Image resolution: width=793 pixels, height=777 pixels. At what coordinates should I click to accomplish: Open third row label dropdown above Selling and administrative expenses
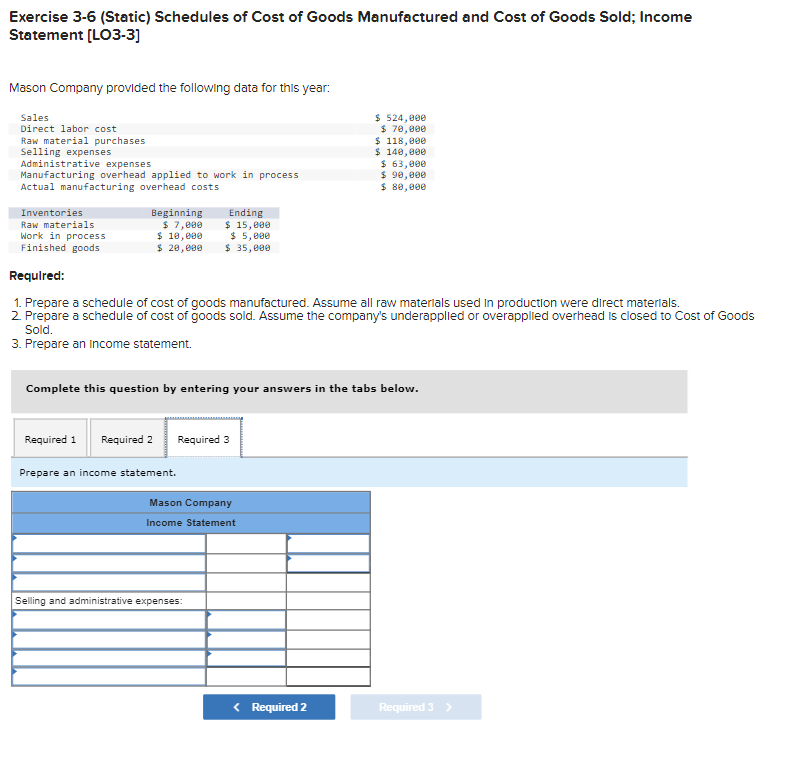tap(109, 582)
